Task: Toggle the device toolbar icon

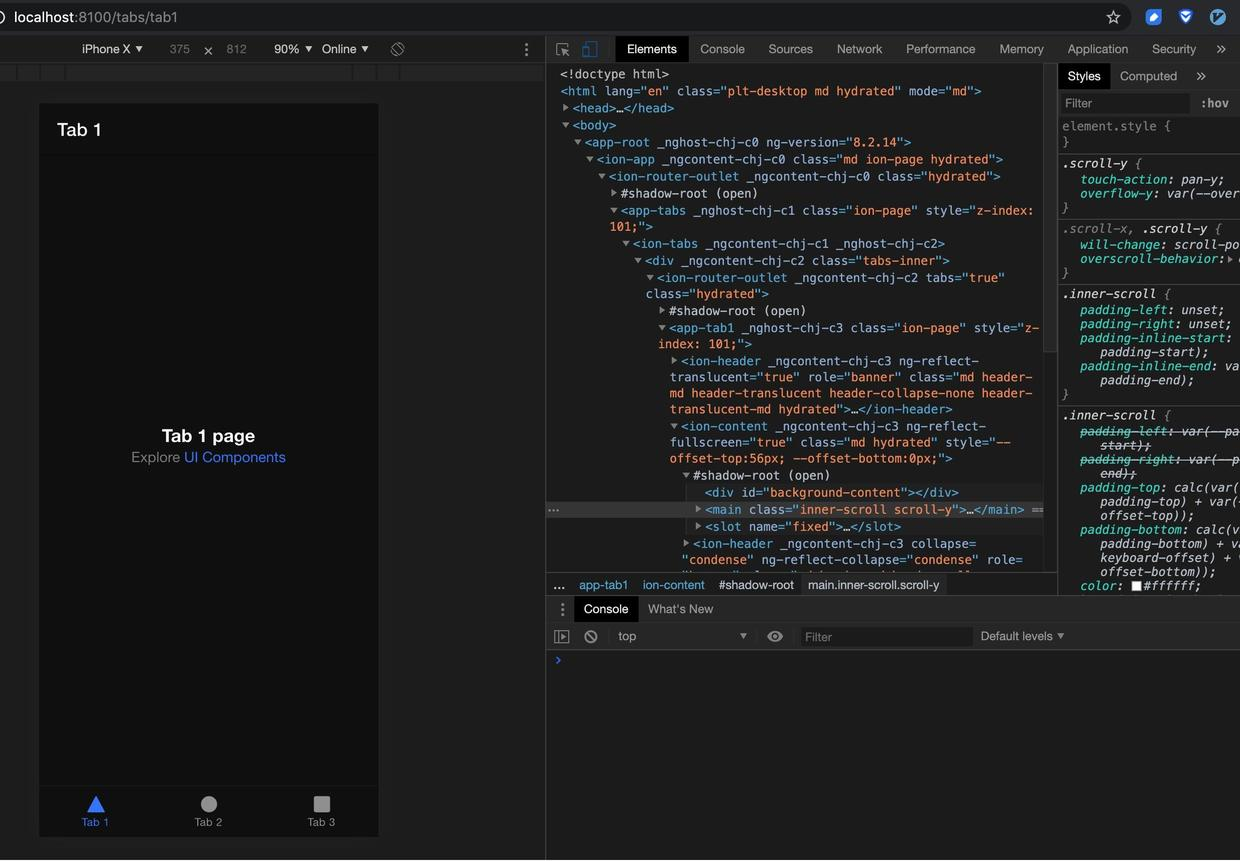Action: point(590,49)
